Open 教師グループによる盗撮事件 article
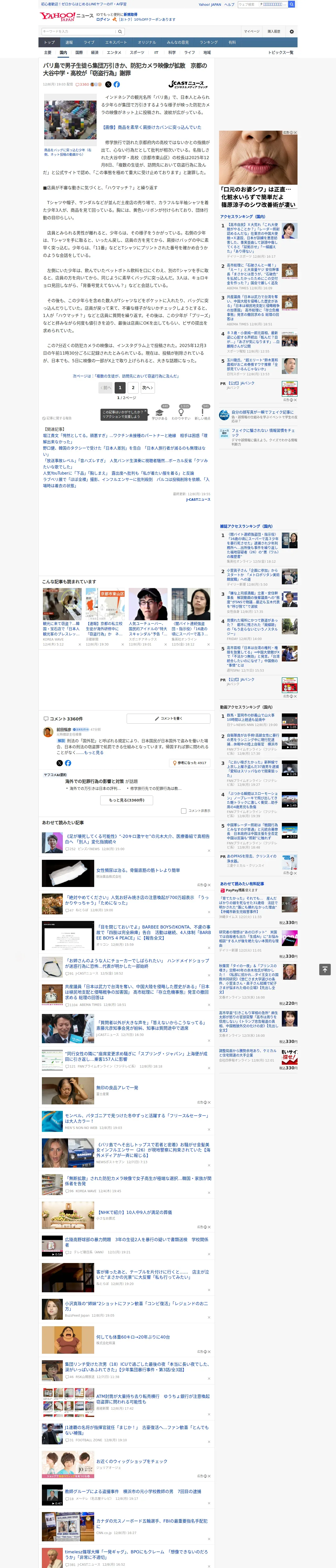 click(x=132, y=1492)
